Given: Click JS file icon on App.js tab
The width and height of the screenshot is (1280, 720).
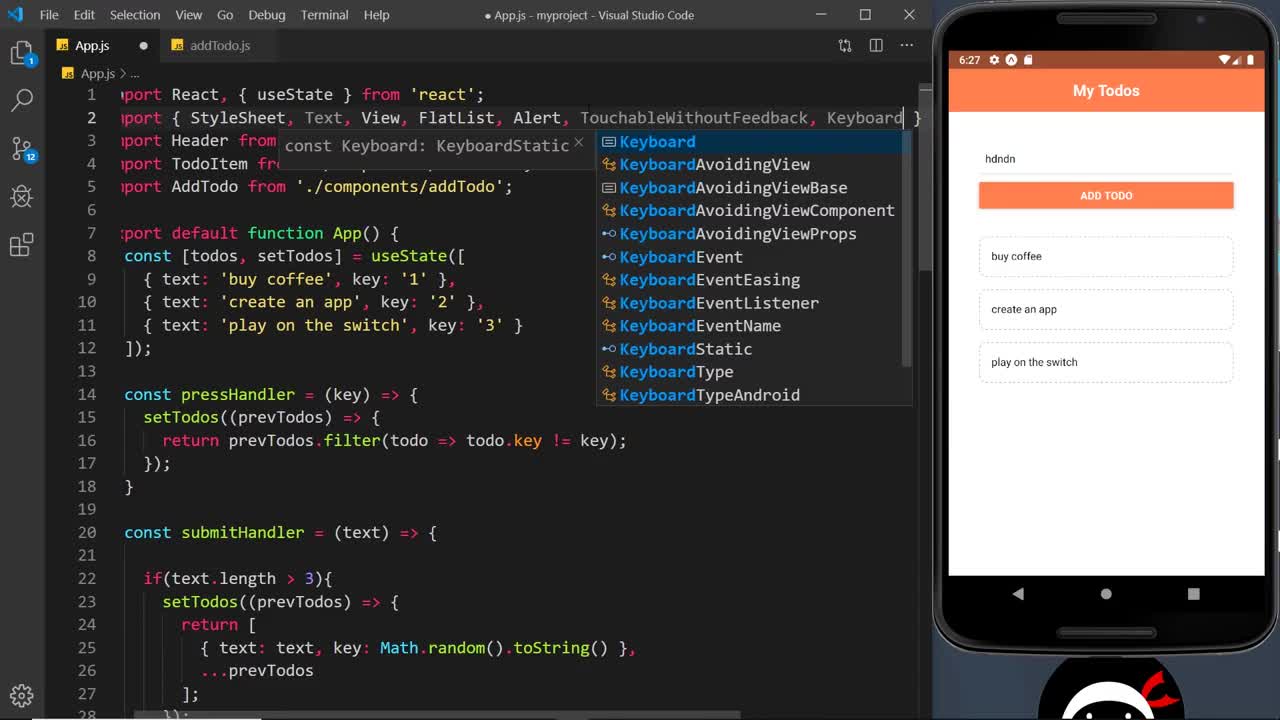Looking at the screenshot, I should [63, 45].
